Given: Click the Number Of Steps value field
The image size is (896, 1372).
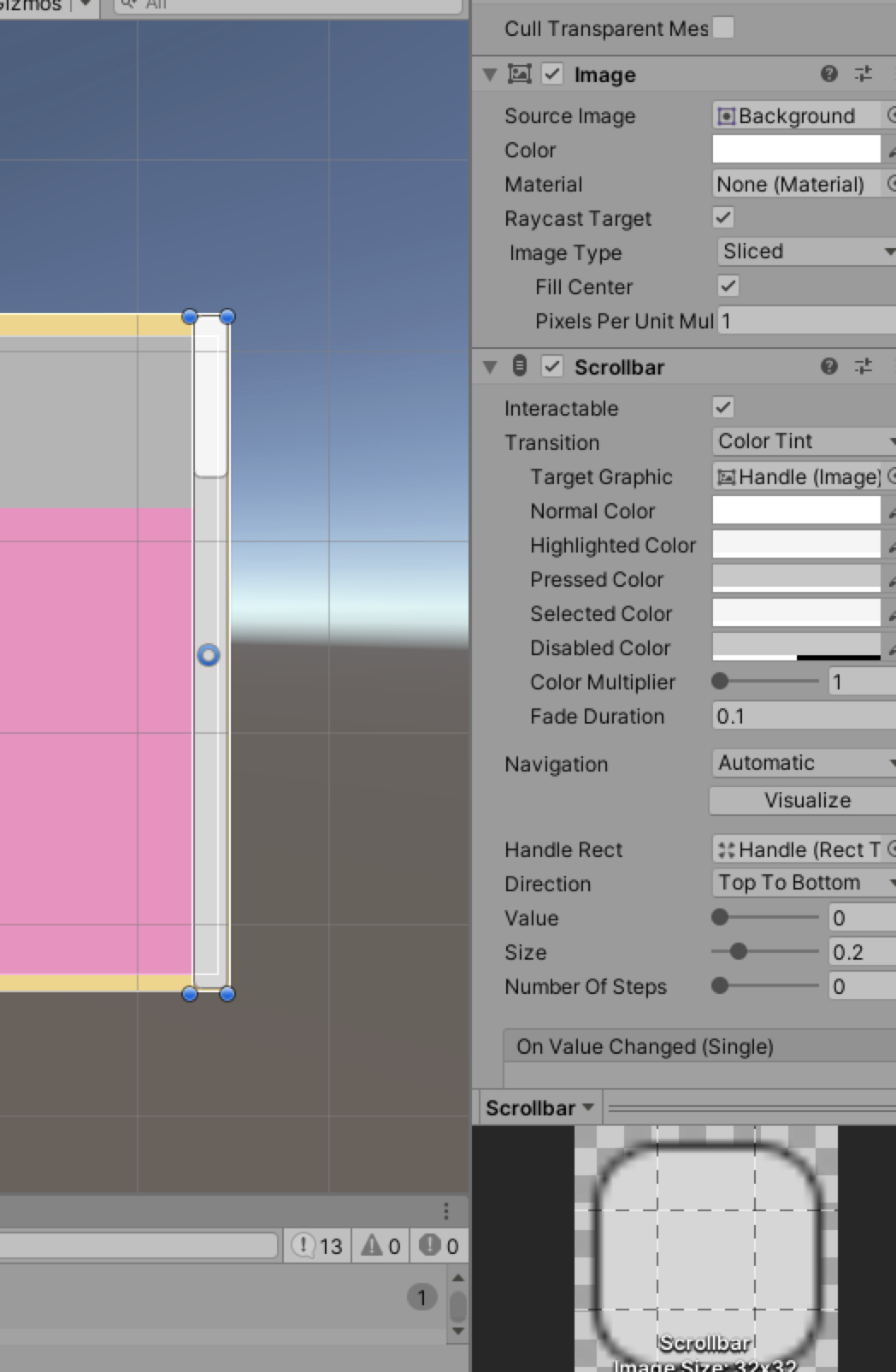Looking at the screenshot, I should (862, 986).
